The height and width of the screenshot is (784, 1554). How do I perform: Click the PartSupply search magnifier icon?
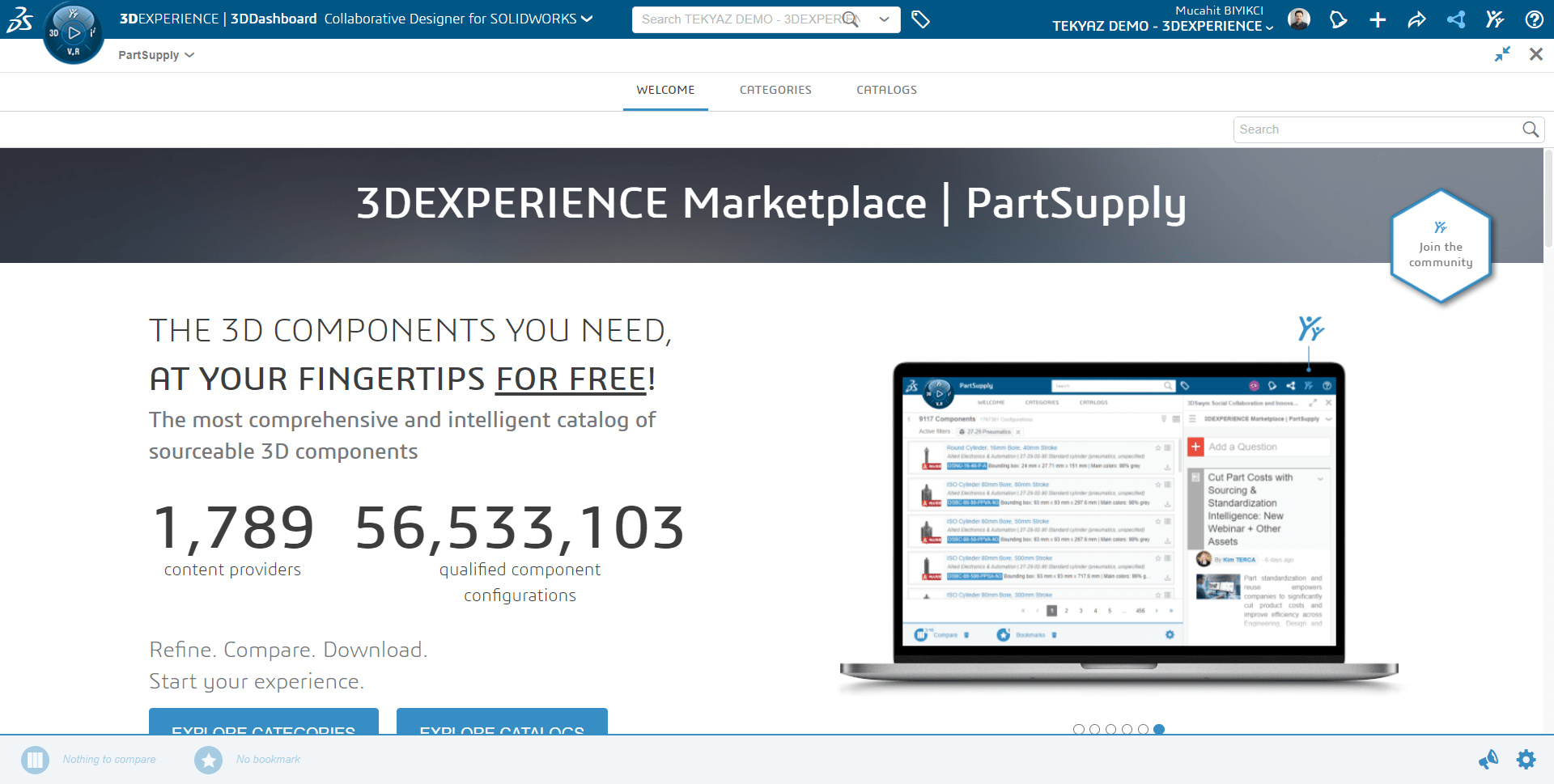click(x=1531, y=129)
